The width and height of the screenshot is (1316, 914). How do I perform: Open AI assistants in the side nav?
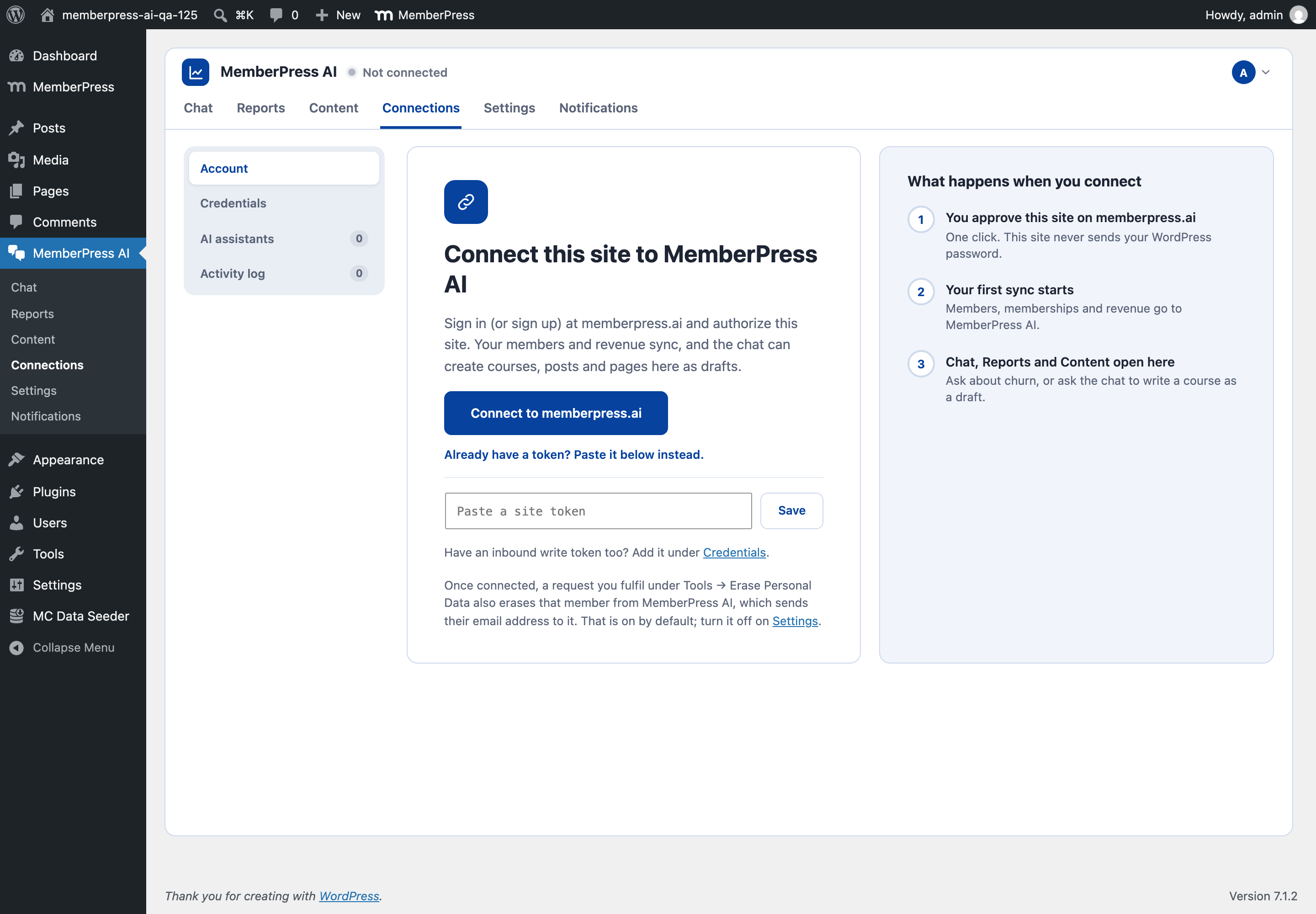[x=284, y=238]
